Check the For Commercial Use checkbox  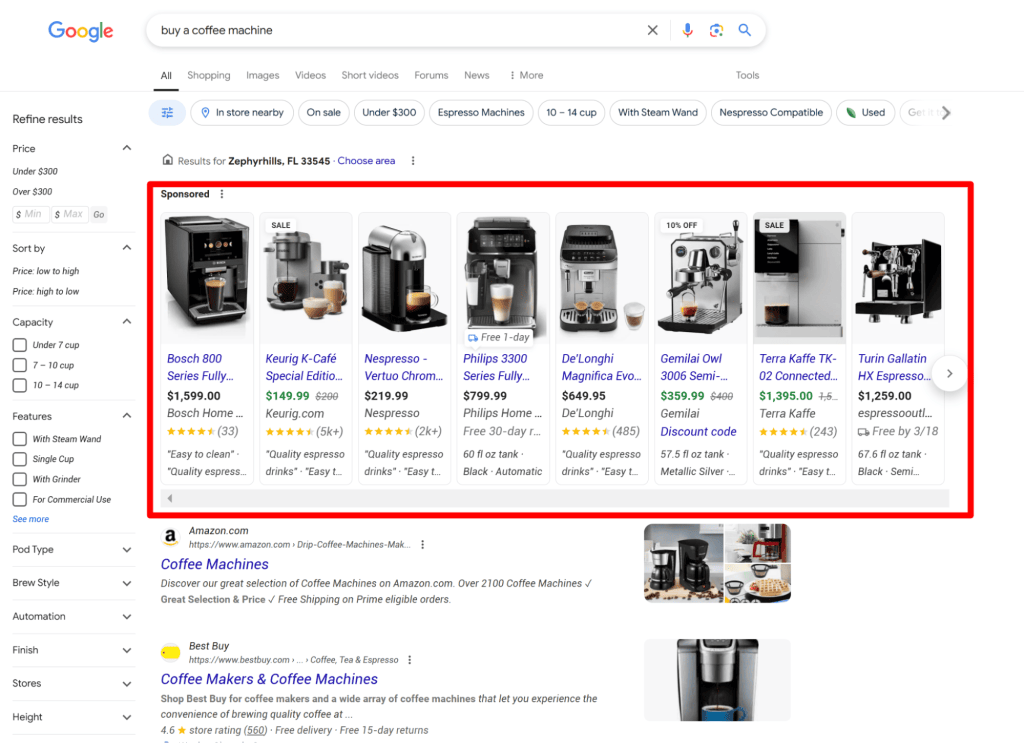pyautogui.click(x=17, y=499)
